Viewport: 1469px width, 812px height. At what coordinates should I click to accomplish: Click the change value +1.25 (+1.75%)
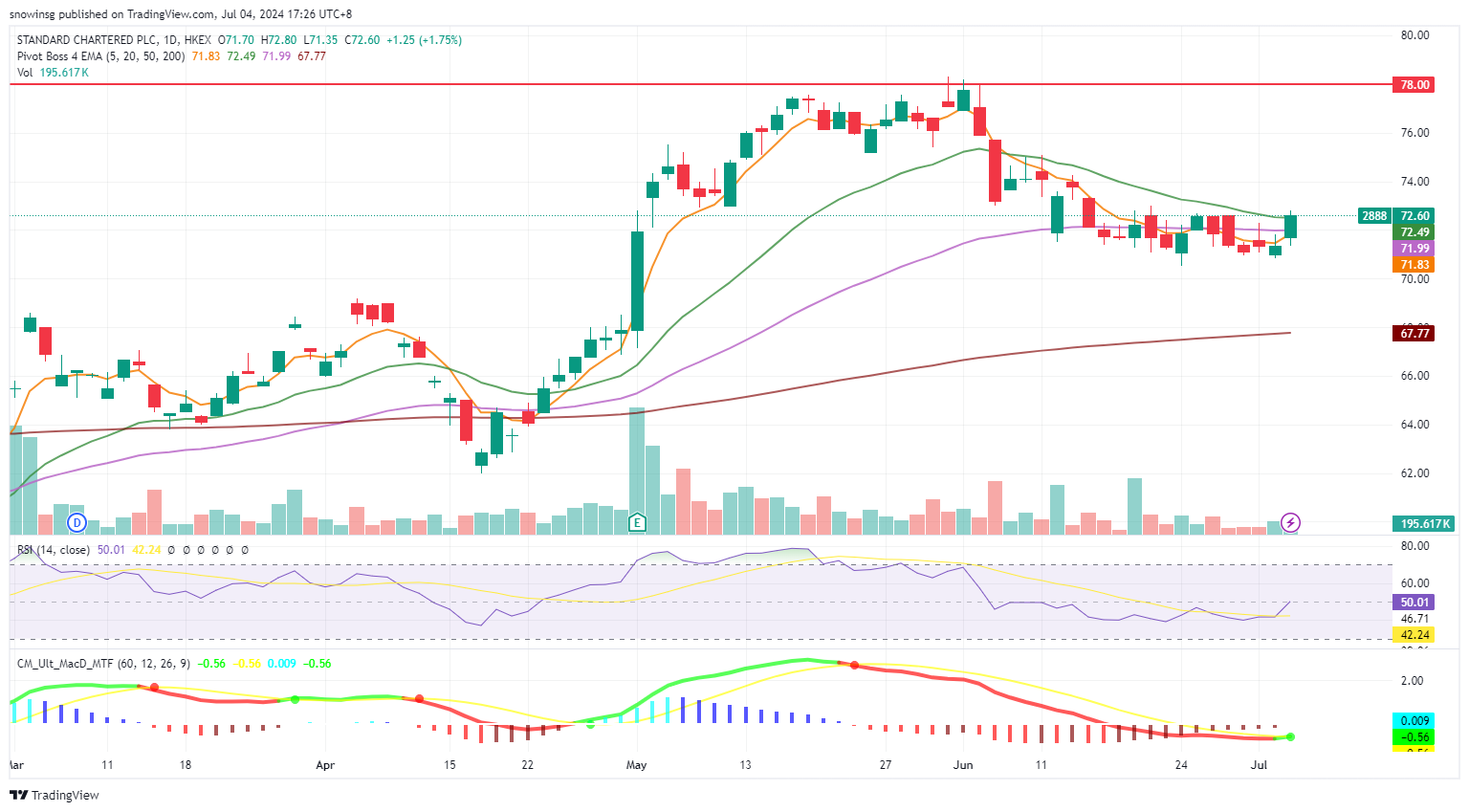point(424,40)
